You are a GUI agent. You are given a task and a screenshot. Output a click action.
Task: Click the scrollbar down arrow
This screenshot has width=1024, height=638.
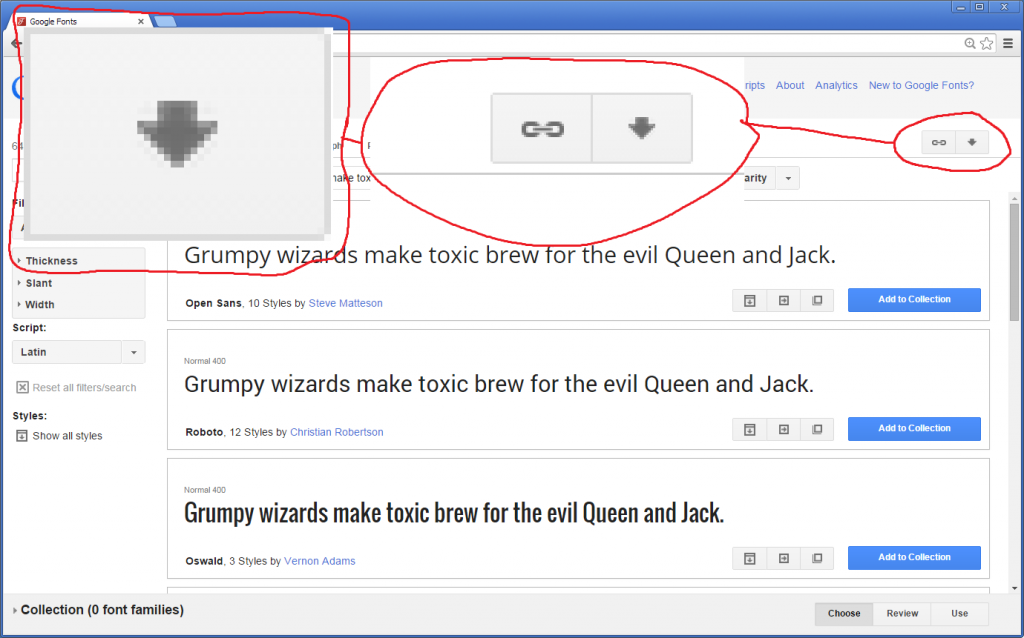1014,588
